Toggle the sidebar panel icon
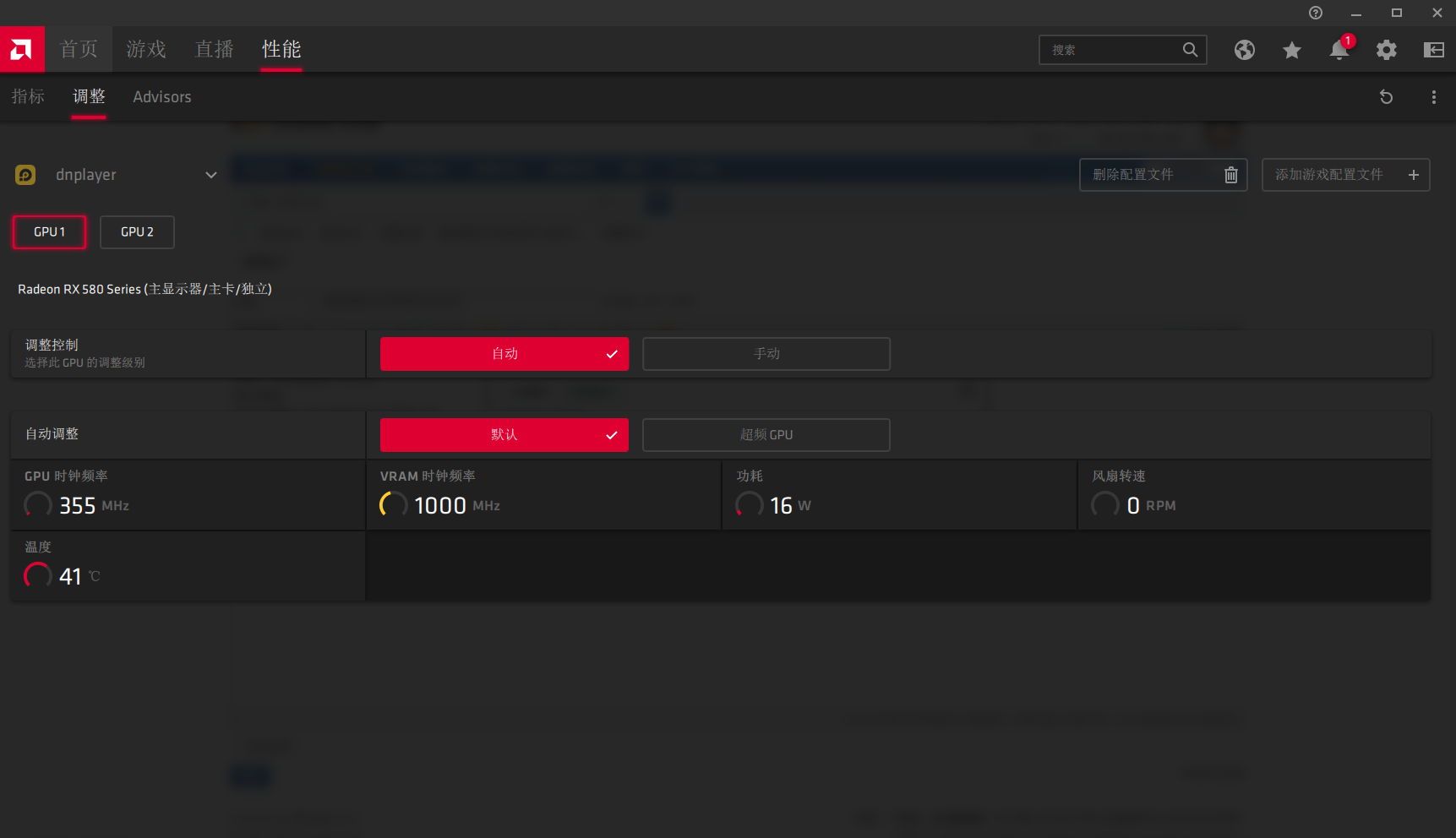 point(1433,50)
